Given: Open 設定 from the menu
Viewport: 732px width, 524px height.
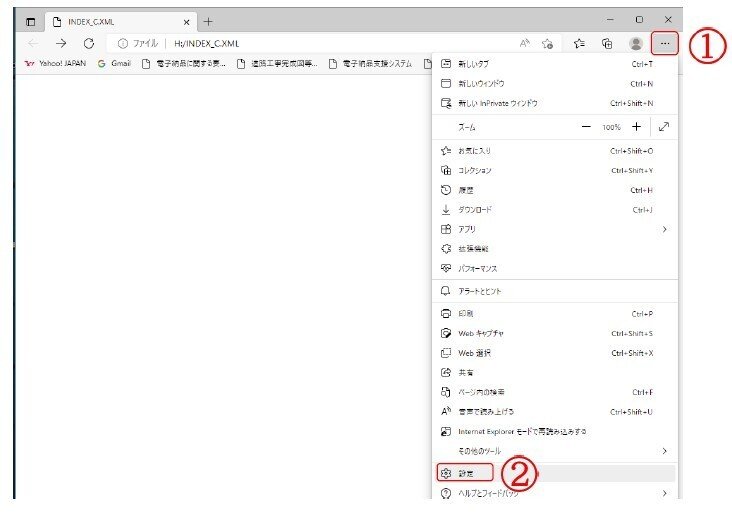Looking at the screenshot, I should click(555, 473).
